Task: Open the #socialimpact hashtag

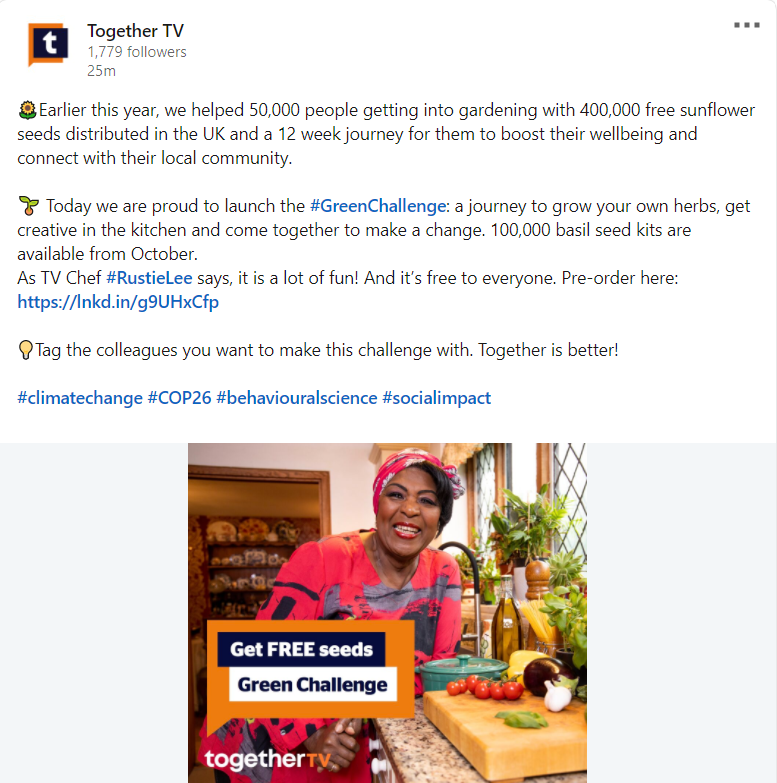Action: pyautogui.click(x=436, y=398)
